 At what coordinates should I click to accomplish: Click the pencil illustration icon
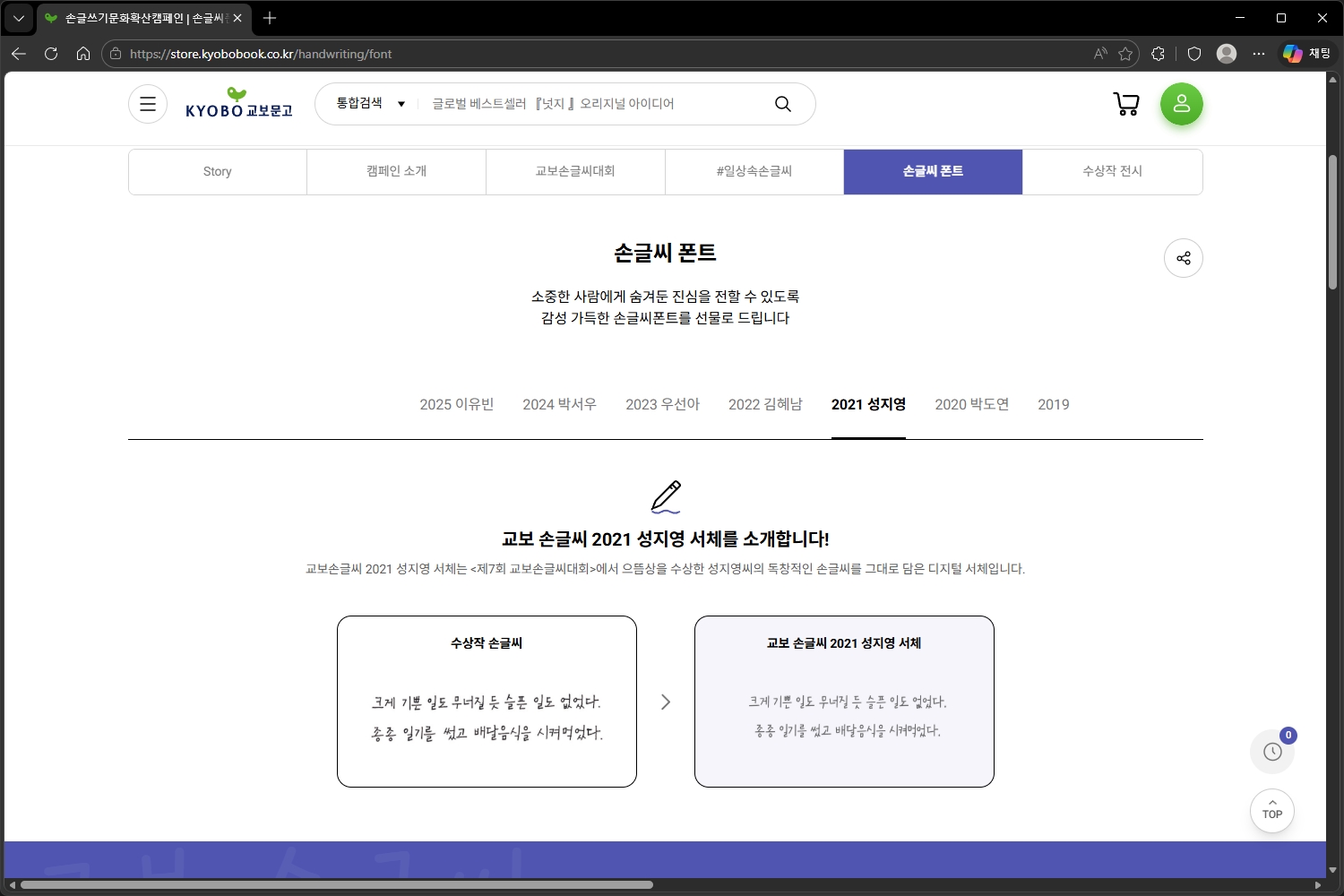(x=666, y=497)
